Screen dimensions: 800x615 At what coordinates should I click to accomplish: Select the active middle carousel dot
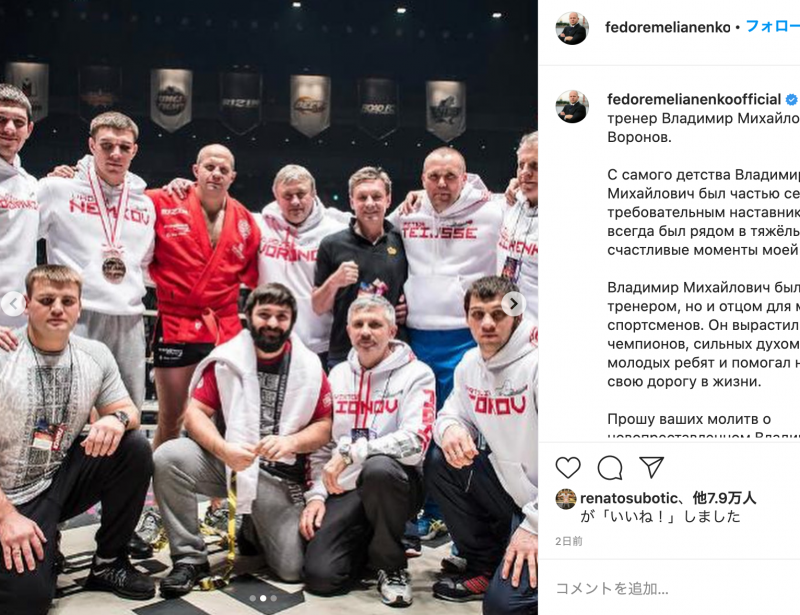pos(263,598)
